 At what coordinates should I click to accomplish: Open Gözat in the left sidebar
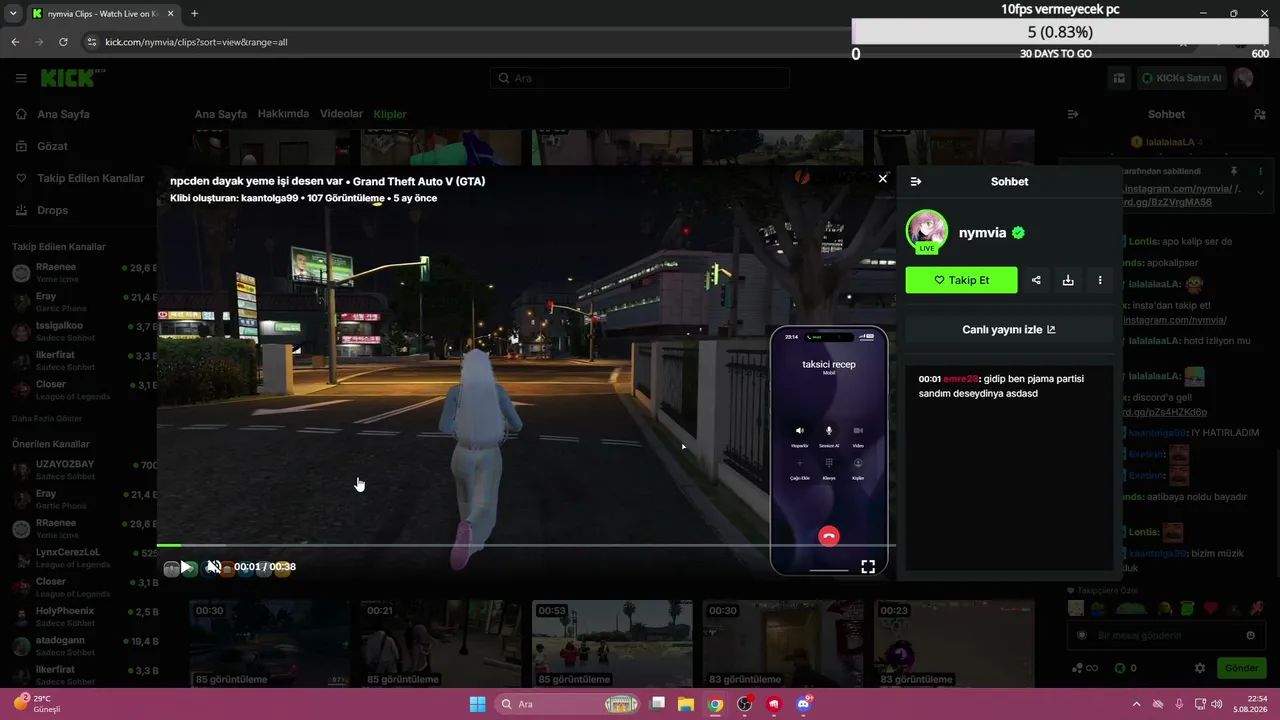point(52,146)
